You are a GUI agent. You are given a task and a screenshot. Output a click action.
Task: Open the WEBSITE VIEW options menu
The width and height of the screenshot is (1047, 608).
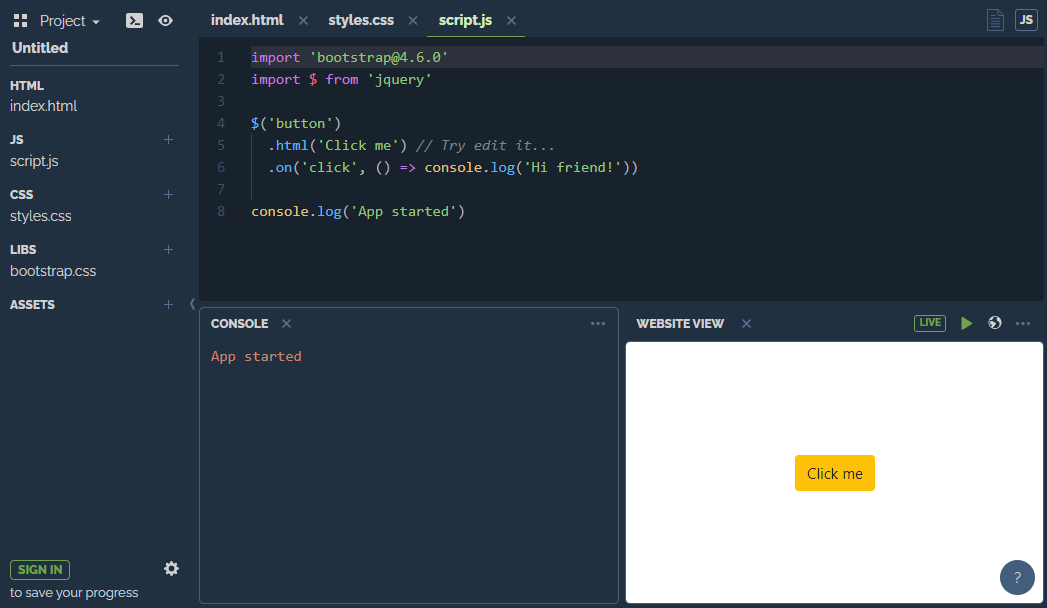pos(1023,324)
